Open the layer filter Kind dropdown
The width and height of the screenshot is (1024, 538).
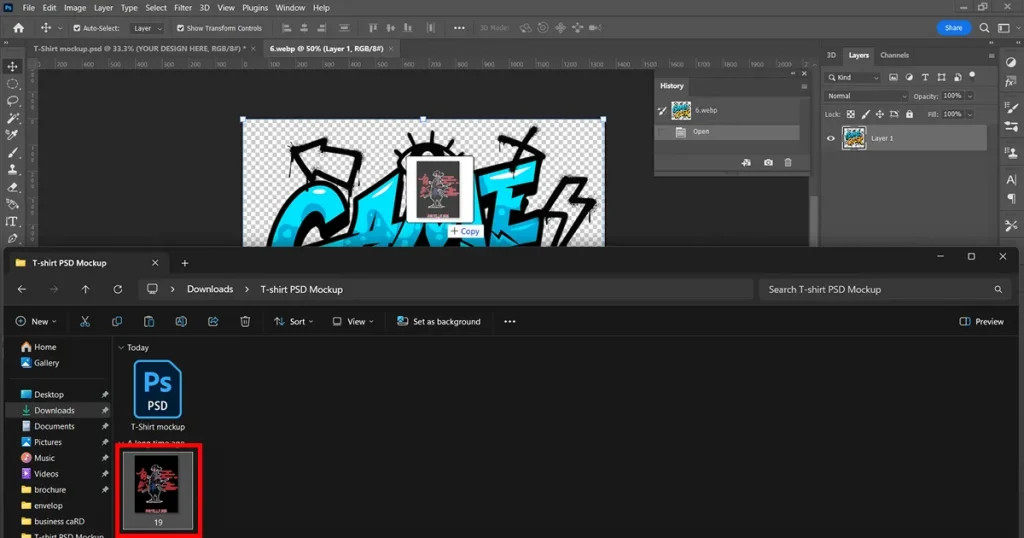tap(853, 77)
